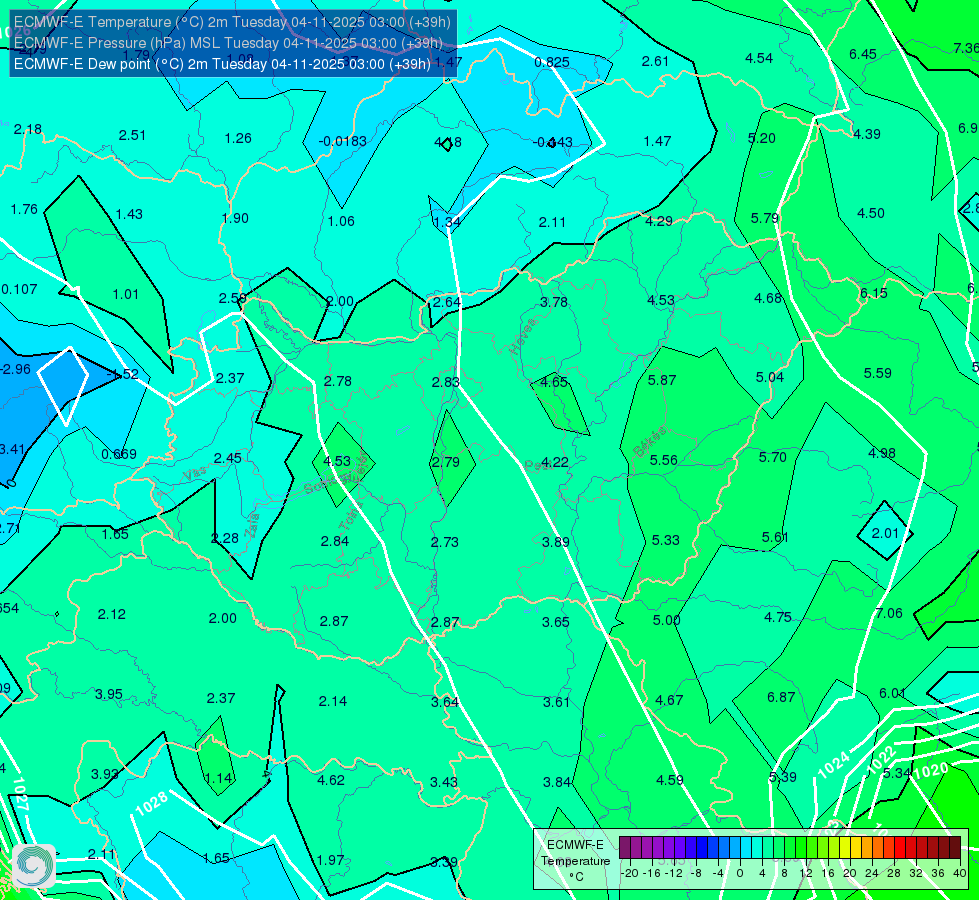Click the temperature value 2.01

(885, 533)
